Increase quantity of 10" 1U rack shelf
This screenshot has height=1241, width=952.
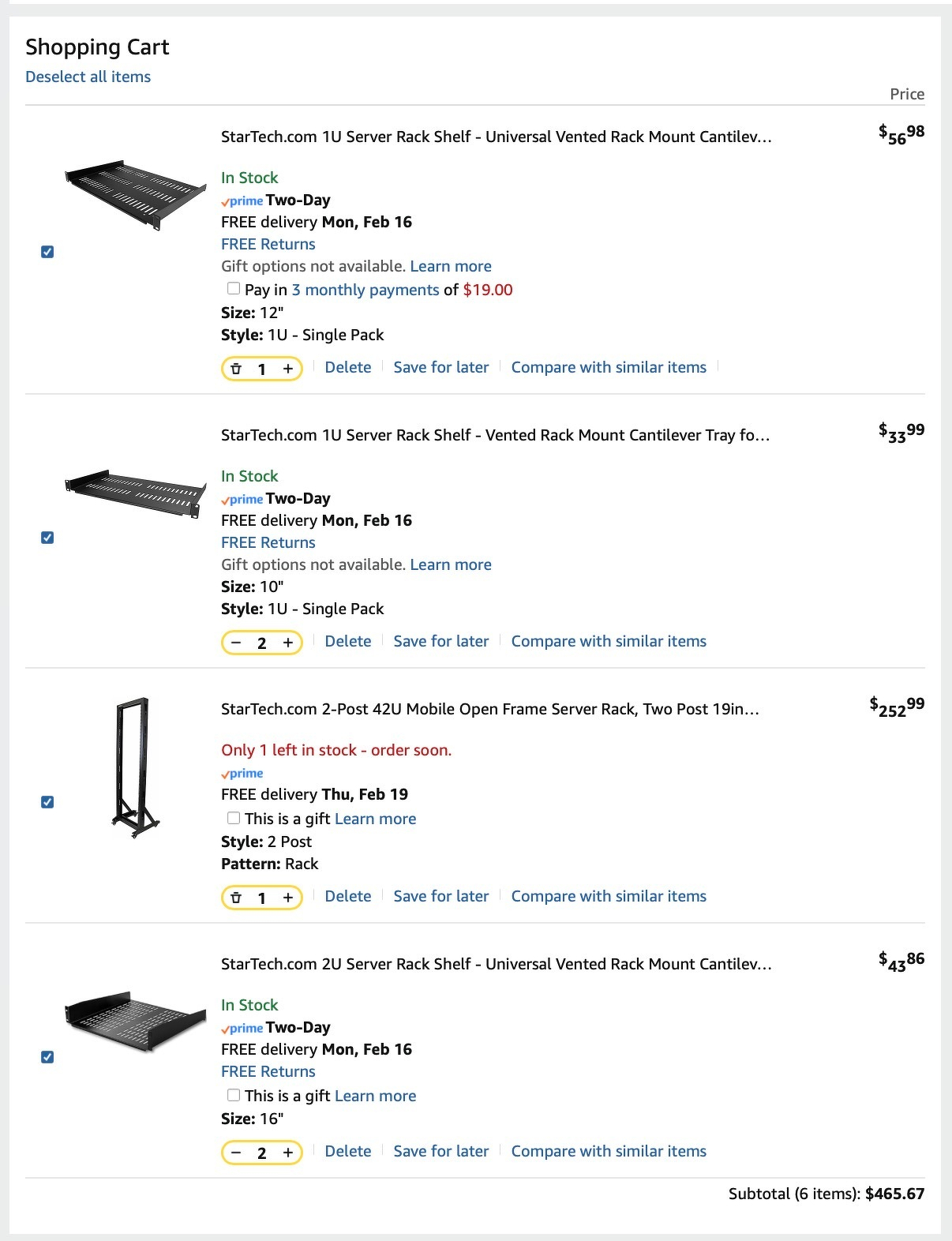[288, 643]
